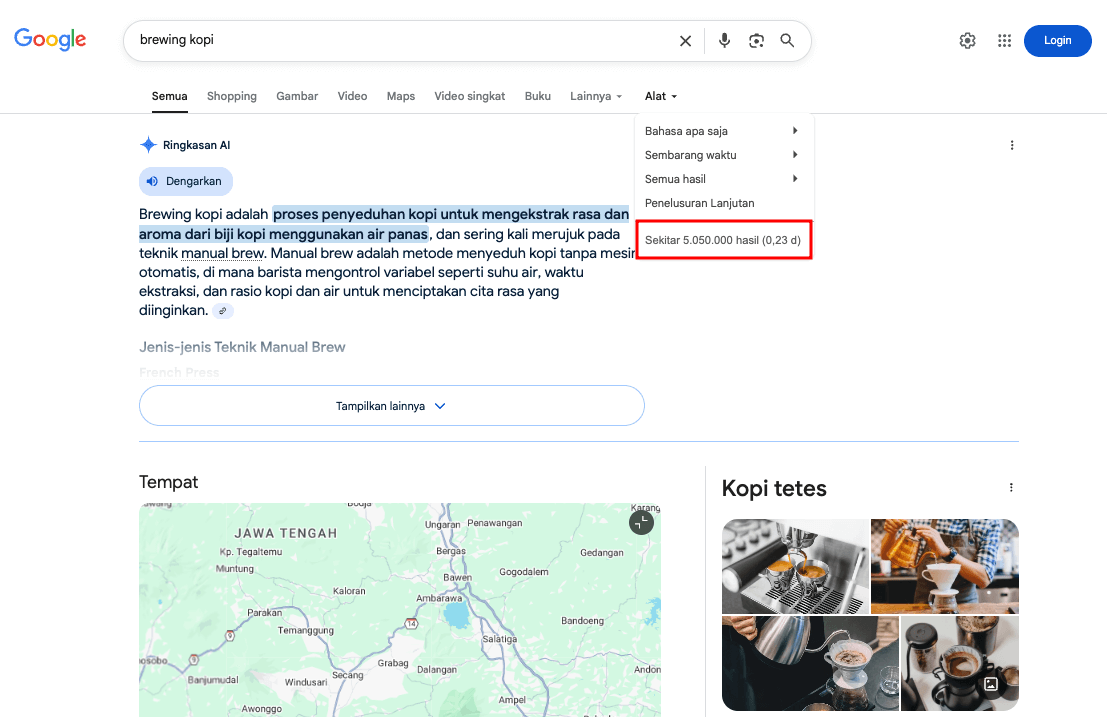Open the Lainnya dropdown
Viewport: 1107px width, 717px height.
pos(595,96)
